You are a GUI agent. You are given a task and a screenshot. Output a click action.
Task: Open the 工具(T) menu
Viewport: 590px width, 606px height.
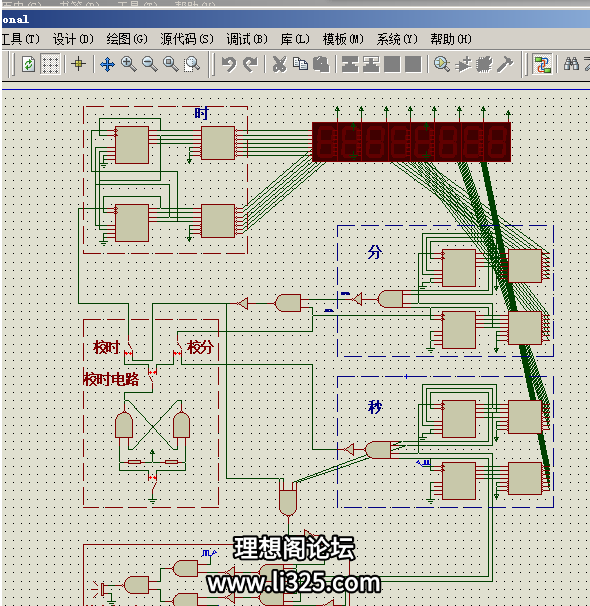point(20,39)
